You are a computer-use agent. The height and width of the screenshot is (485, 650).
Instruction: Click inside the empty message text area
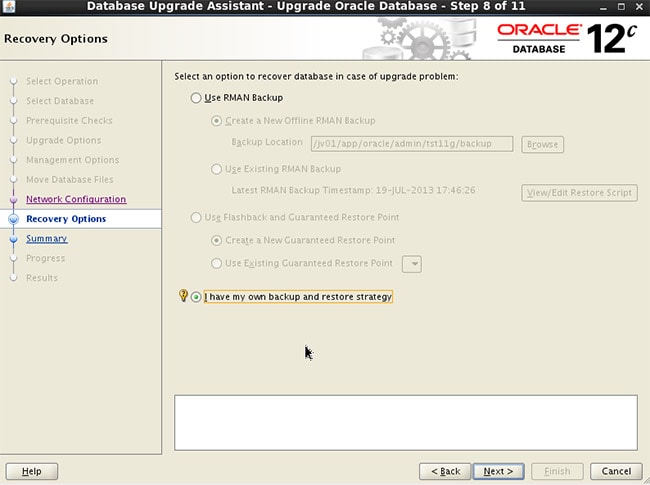coord(406,422)
